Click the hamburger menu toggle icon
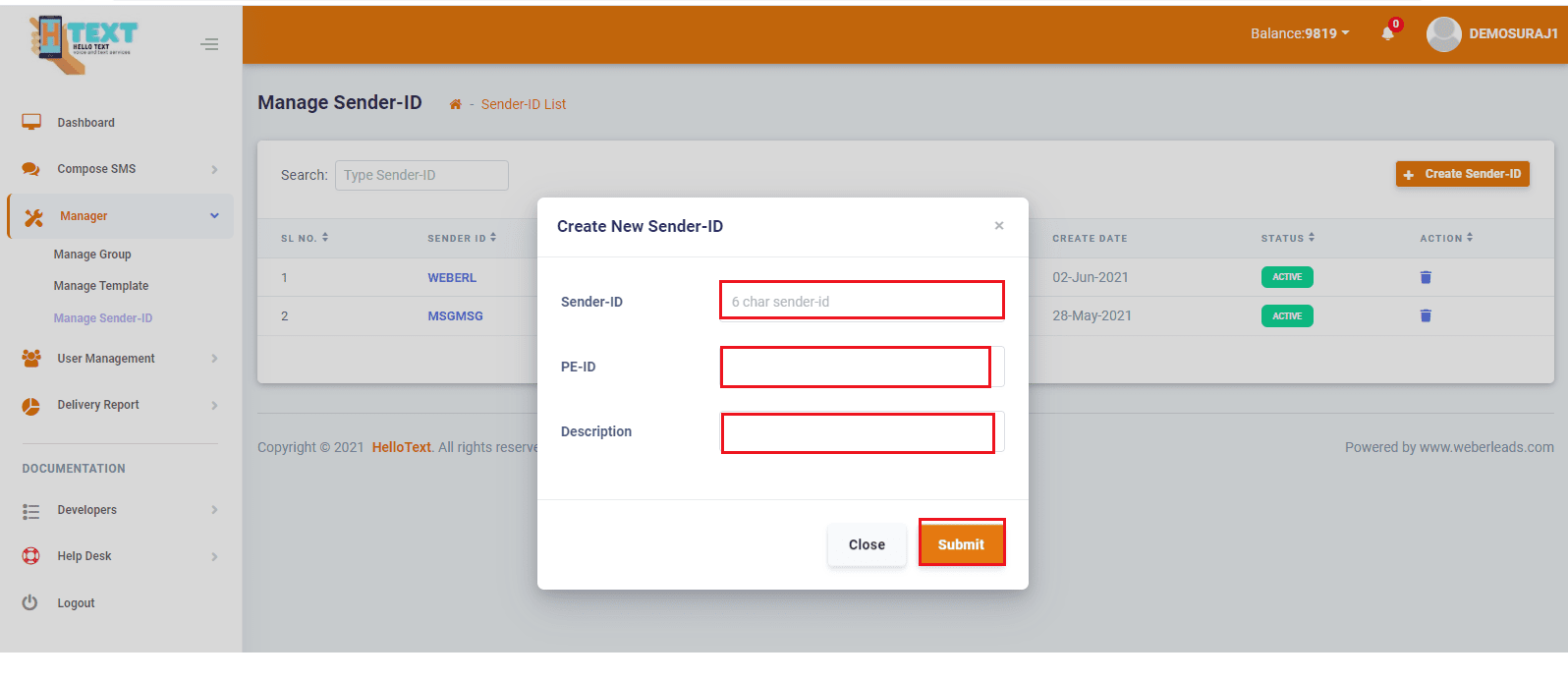 [x=209, y=44]
